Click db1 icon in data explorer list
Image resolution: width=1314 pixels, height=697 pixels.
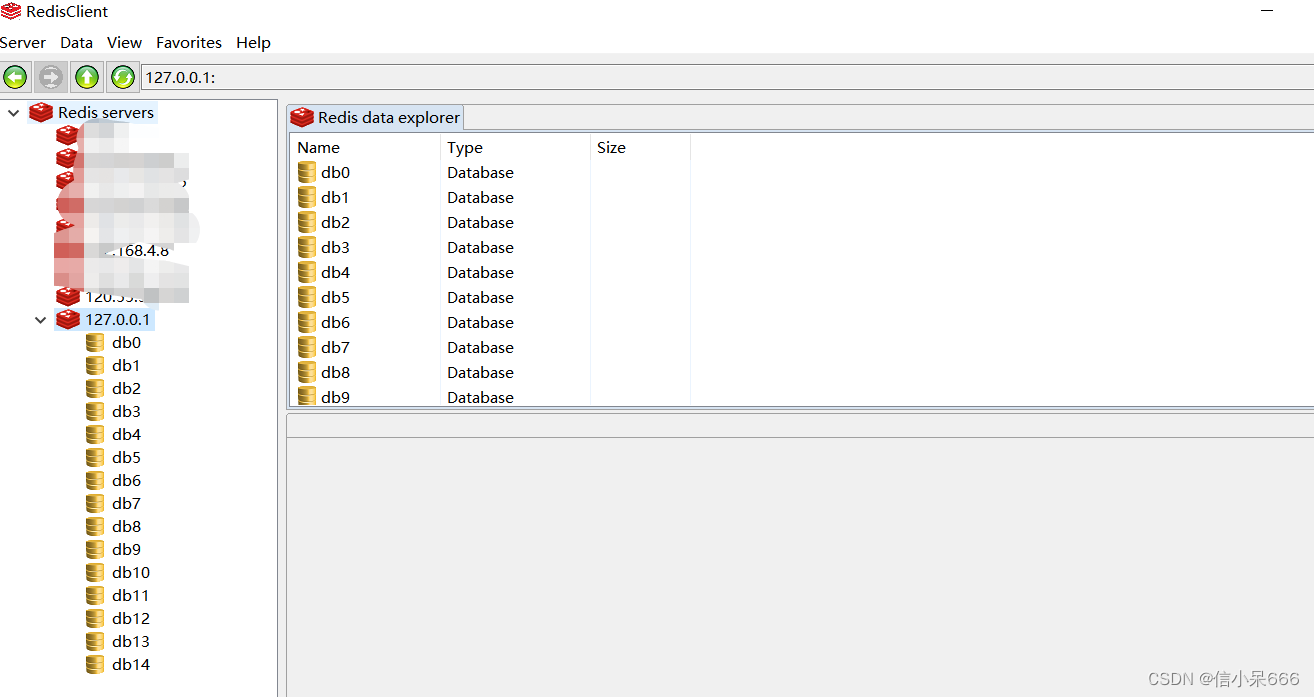click(x=307, y=198)
